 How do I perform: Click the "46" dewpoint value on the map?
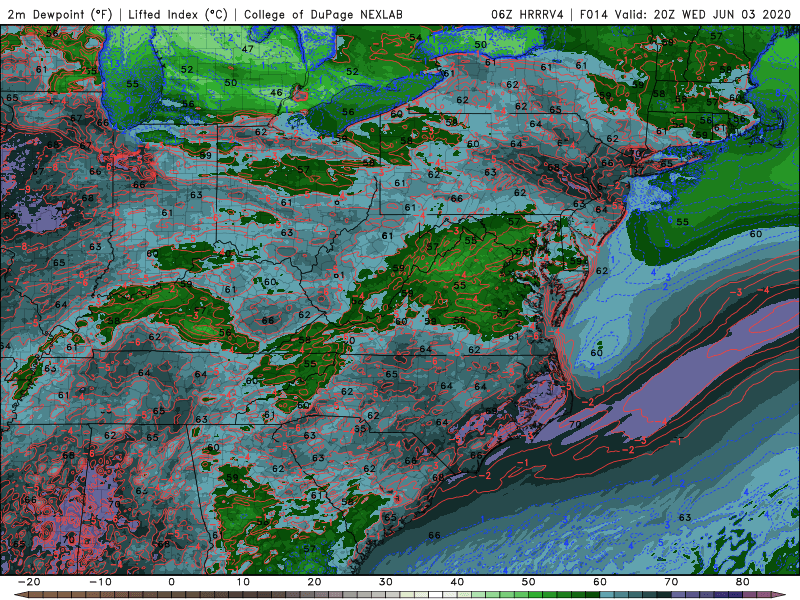tap(276, 92)
